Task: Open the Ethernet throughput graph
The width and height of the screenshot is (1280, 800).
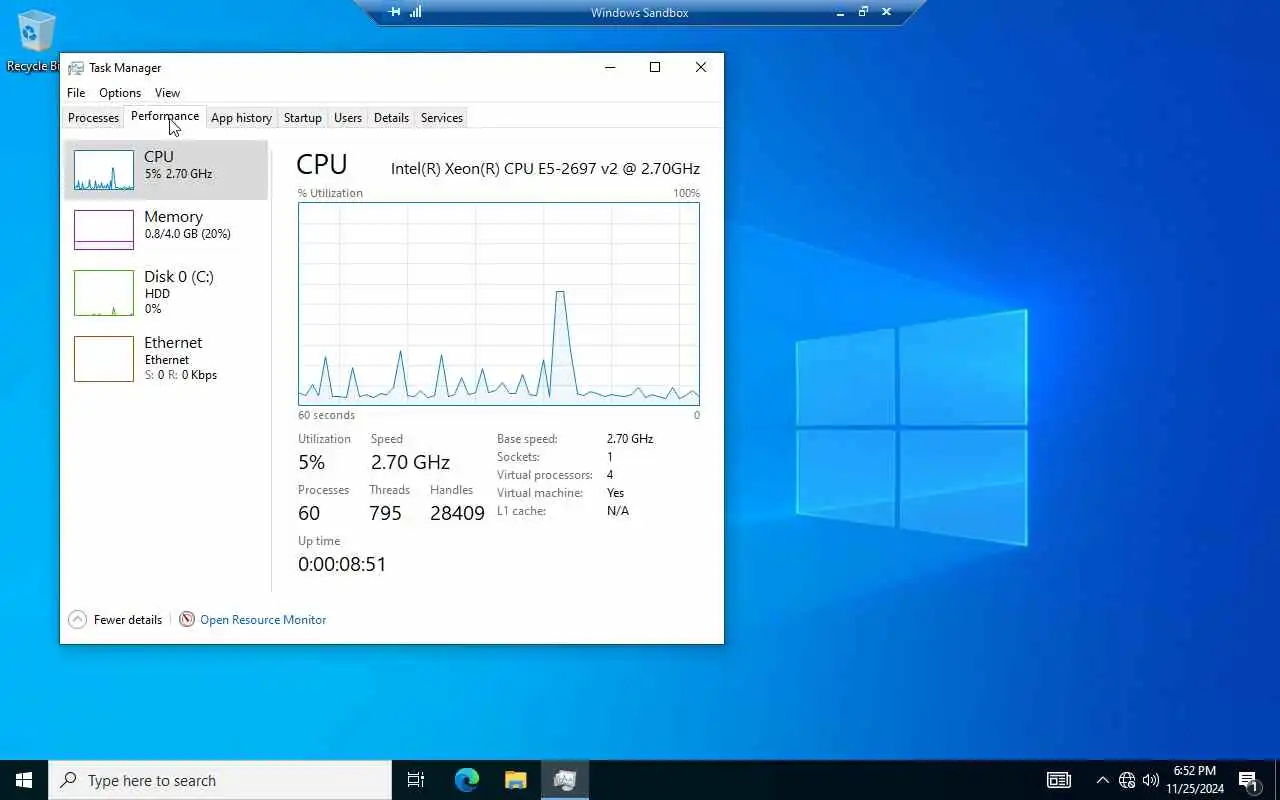Action: tap(104, 359)
